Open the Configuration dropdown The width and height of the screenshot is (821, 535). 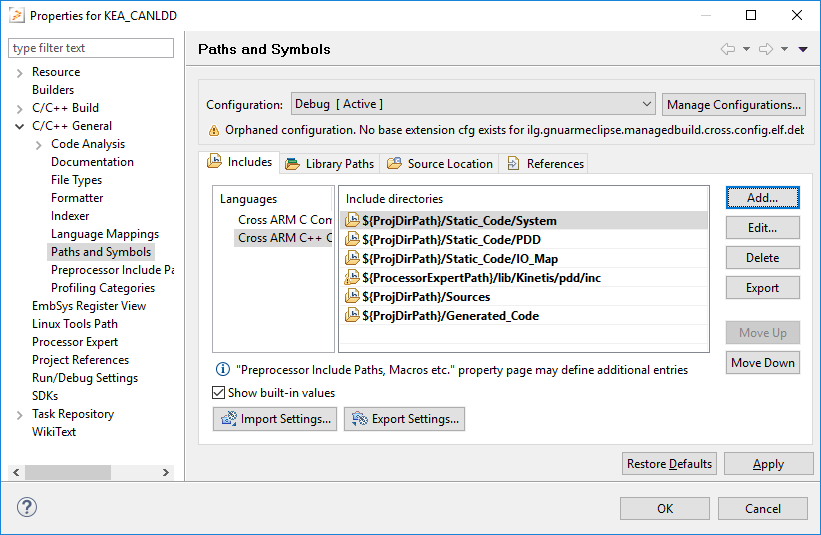pos(473,104)
